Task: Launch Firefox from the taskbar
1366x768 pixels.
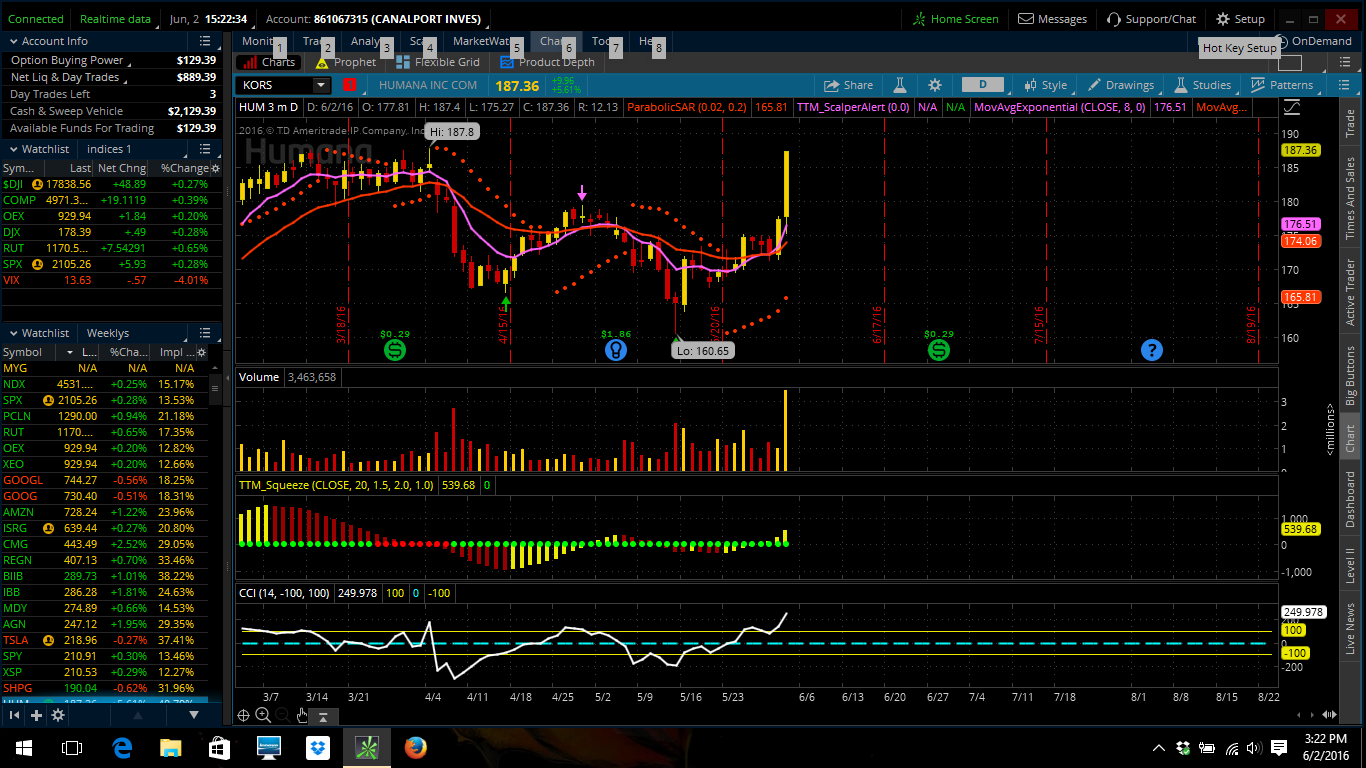Action: (416, 747)
